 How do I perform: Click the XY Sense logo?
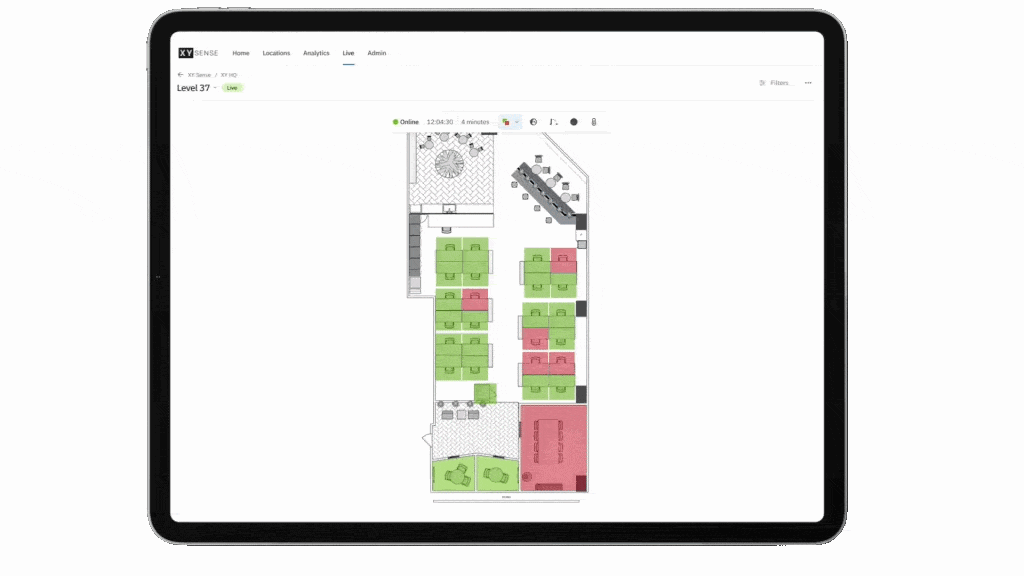(198, 53)
